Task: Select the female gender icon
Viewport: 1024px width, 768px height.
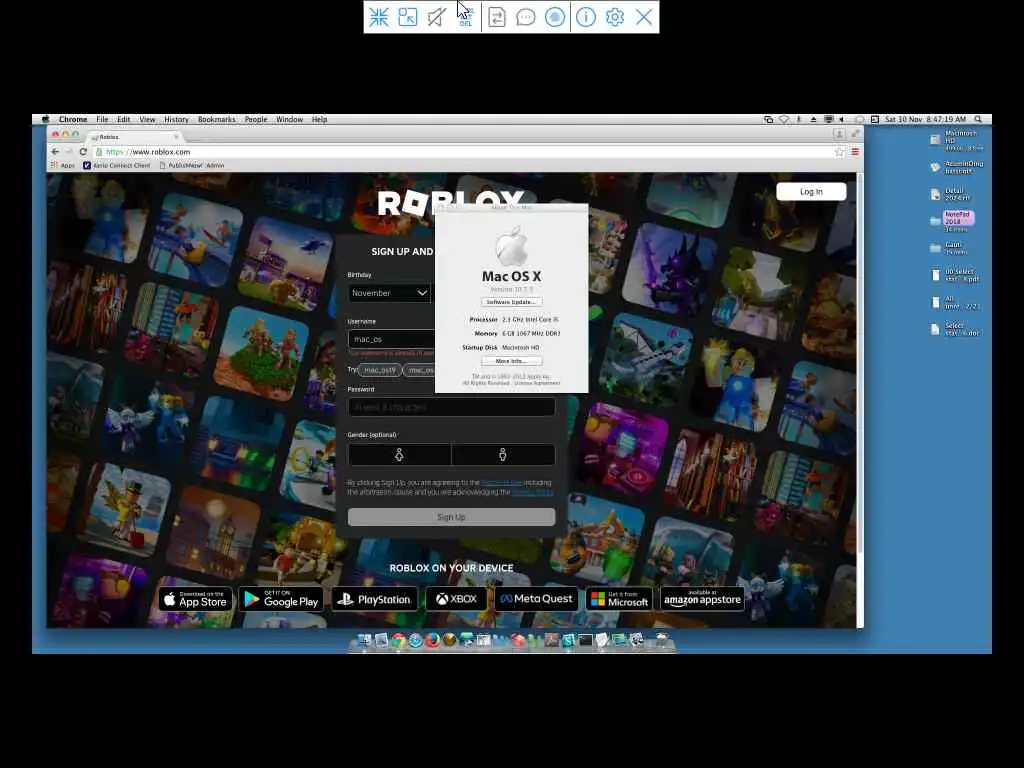Action: pyautogui.click(x=399, y=455)
